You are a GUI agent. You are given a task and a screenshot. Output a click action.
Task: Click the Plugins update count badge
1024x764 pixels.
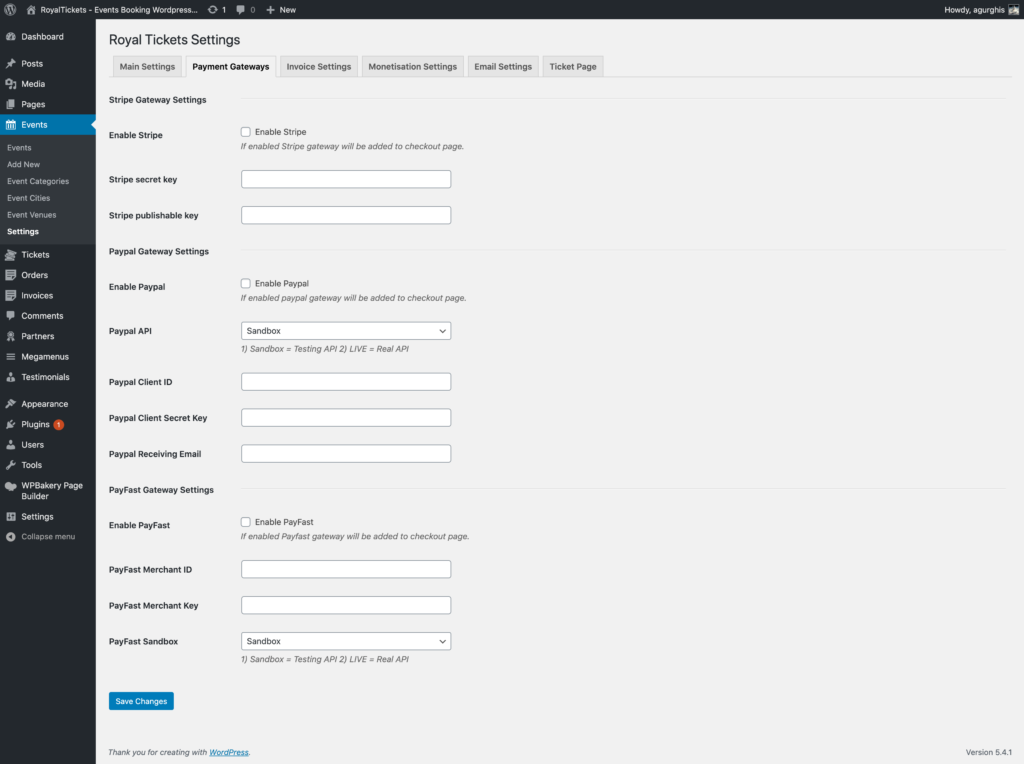[x=59, y=424]
